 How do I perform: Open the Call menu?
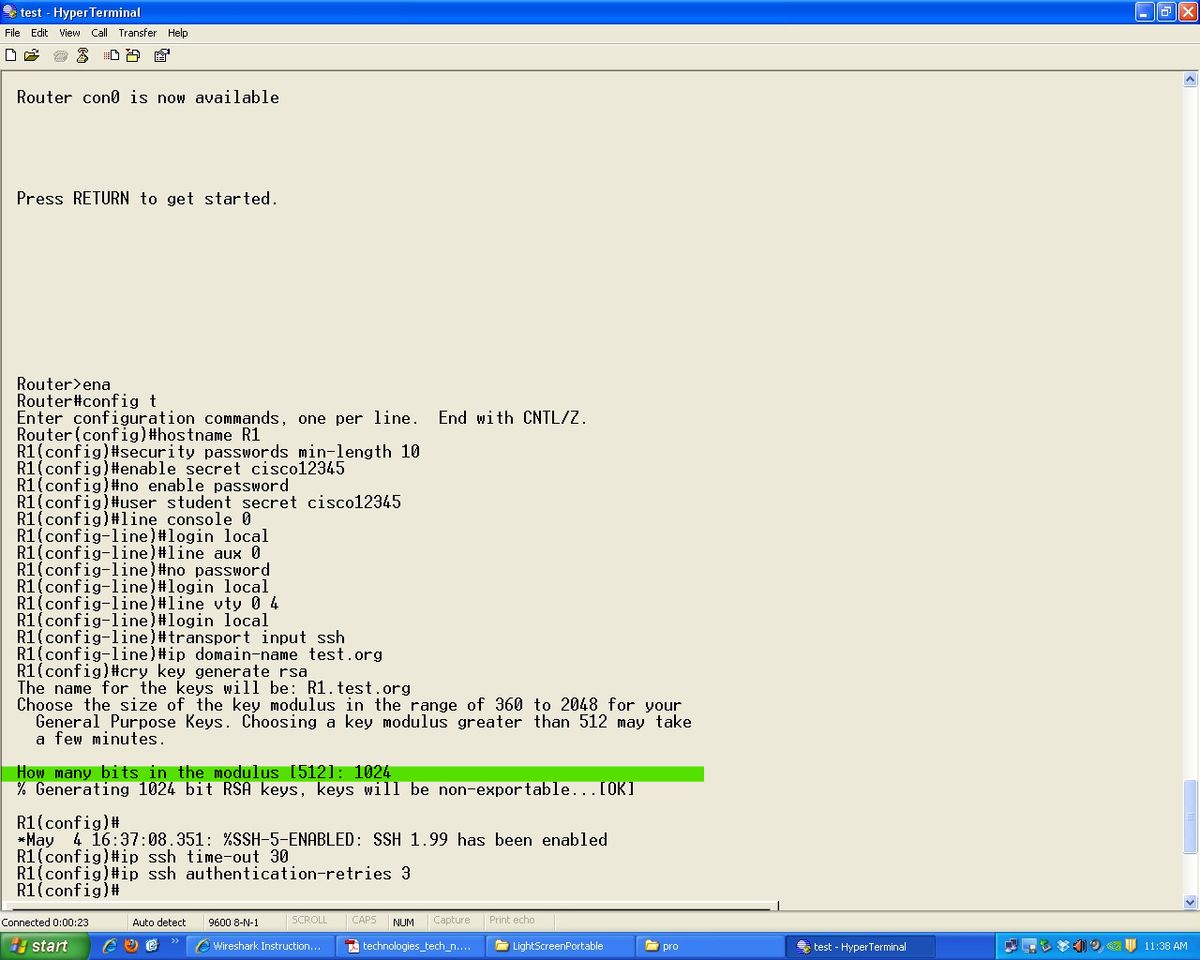tap(99, 33)
